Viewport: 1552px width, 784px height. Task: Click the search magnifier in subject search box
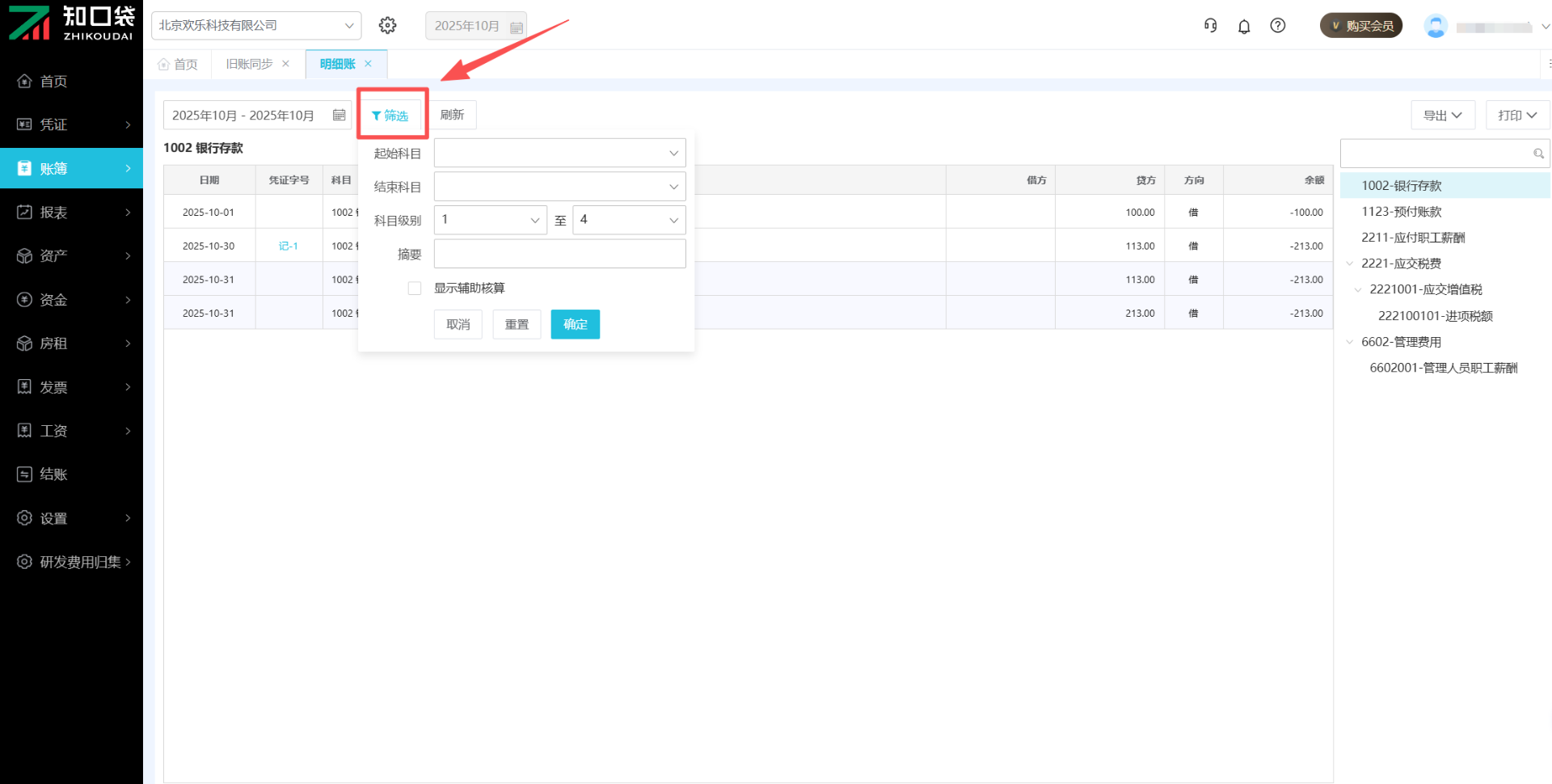point(1538,154)
